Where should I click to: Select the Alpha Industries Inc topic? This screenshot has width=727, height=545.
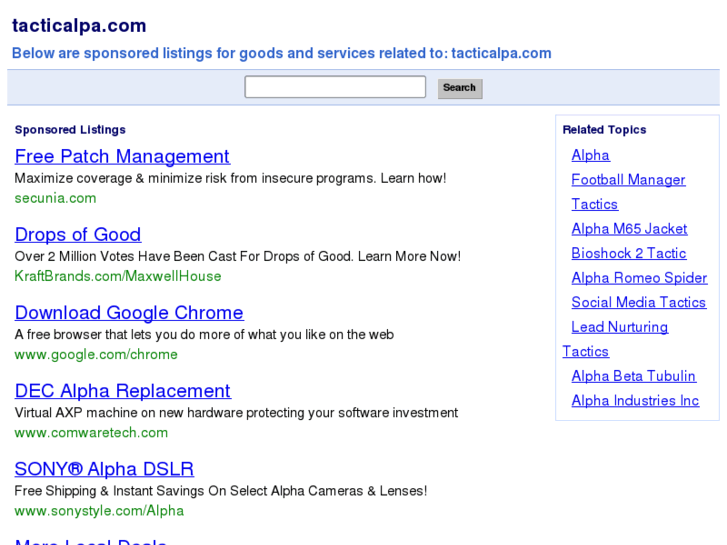635,401
